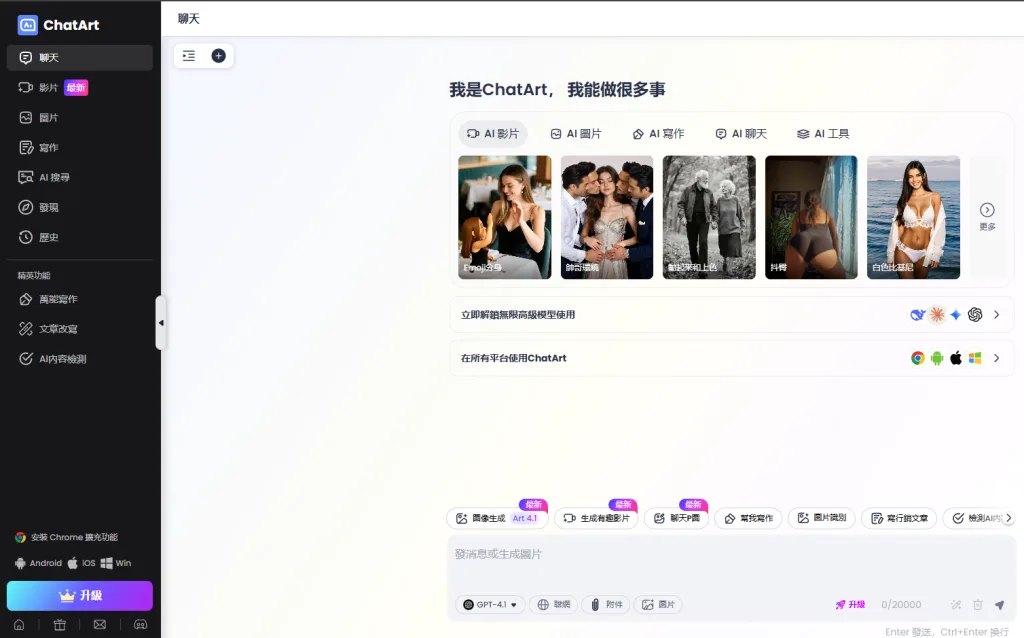Image resolution: width=1024 pixels, height=638 pixels.
Task: Click the gradient 升級 upgrade button
Action: (80, 596)
